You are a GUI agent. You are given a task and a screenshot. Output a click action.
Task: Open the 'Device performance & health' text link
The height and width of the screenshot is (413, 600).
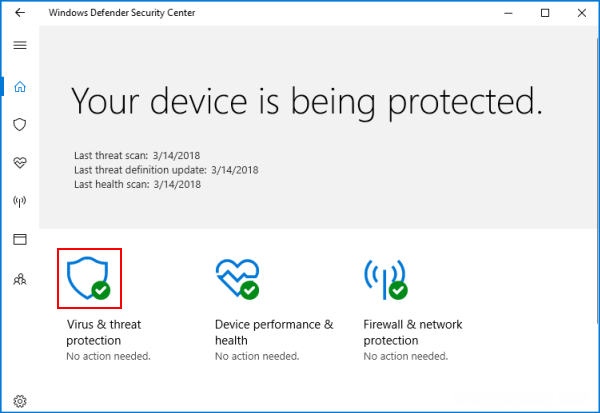click(x=274, y=332)
